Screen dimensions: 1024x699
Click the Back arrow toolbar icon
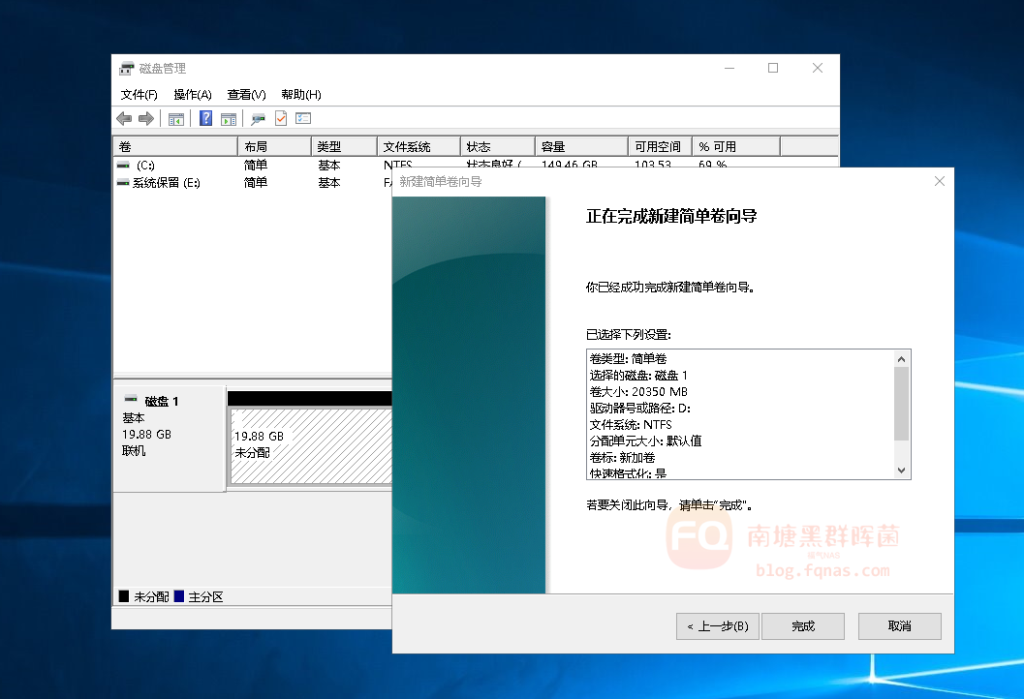pos(124,119)
